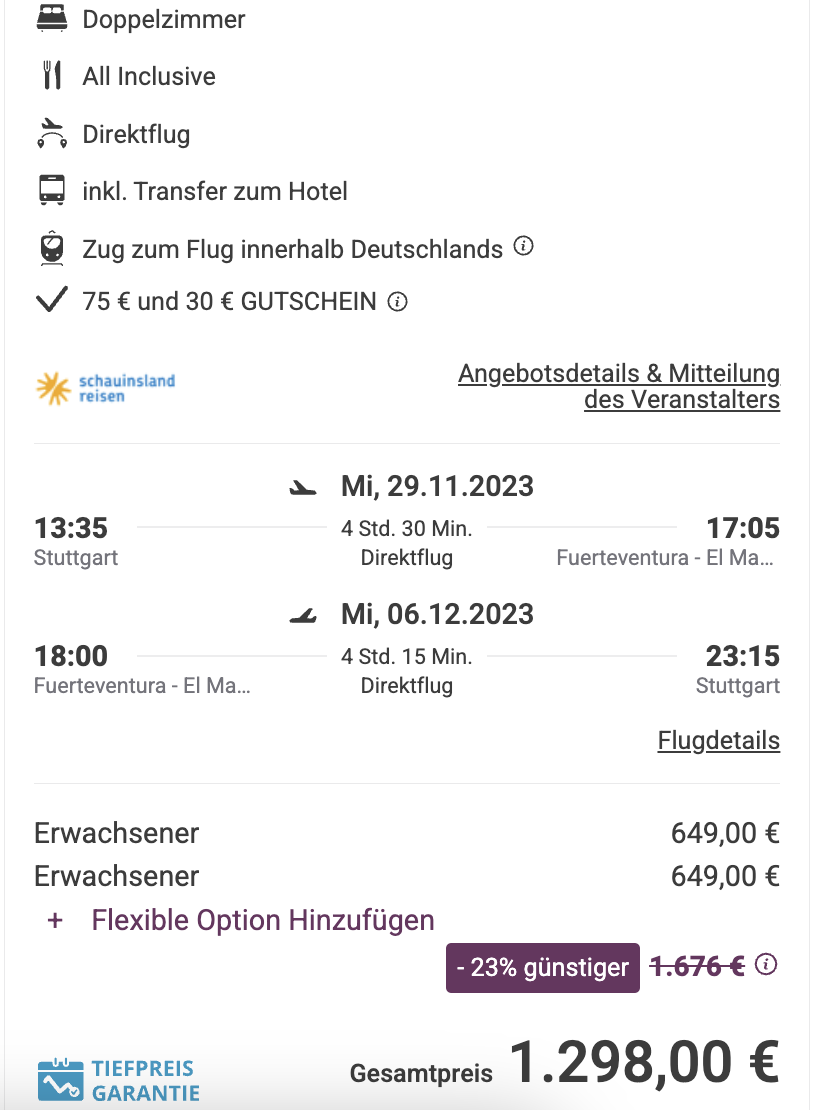This screenshot has height=1110, width=816.
Task: Click the cutlery icon beside All Inclusive
Action: click(x=52, y=75)
